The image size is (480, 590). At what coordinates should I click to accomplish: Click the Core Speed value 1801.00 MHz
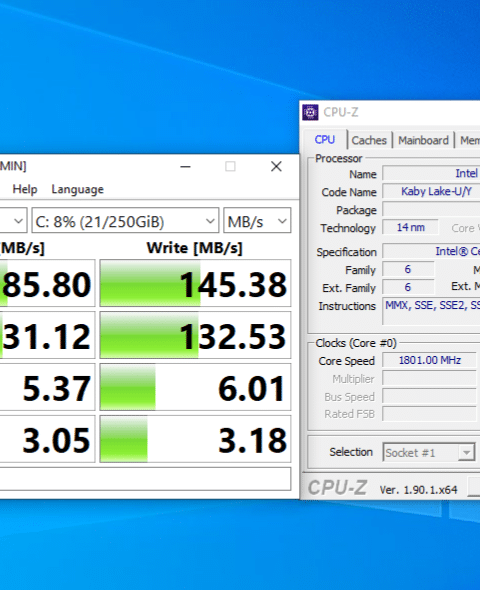430,360
